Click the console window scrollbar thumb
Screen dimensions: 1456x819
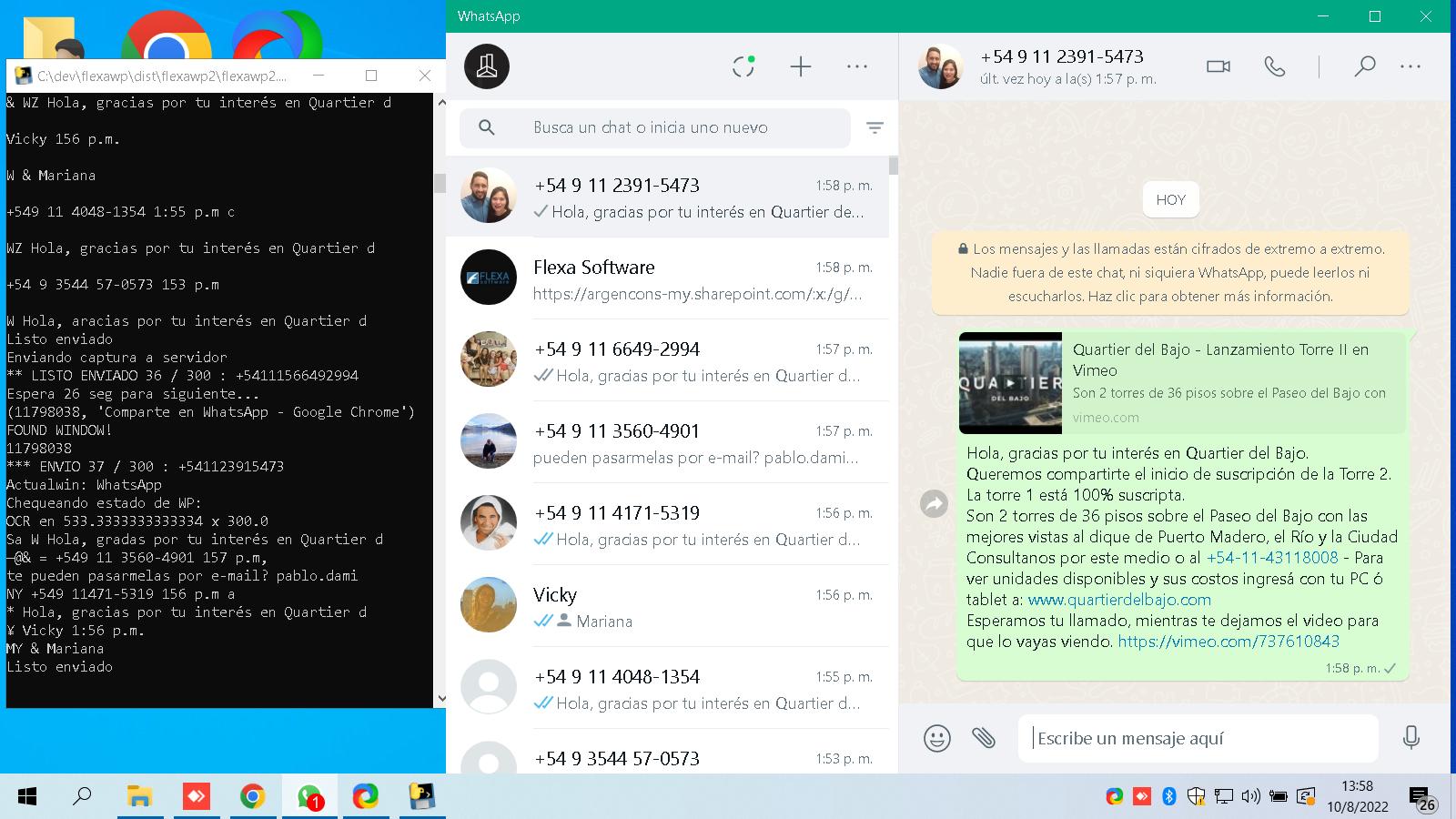pos(440,183)
